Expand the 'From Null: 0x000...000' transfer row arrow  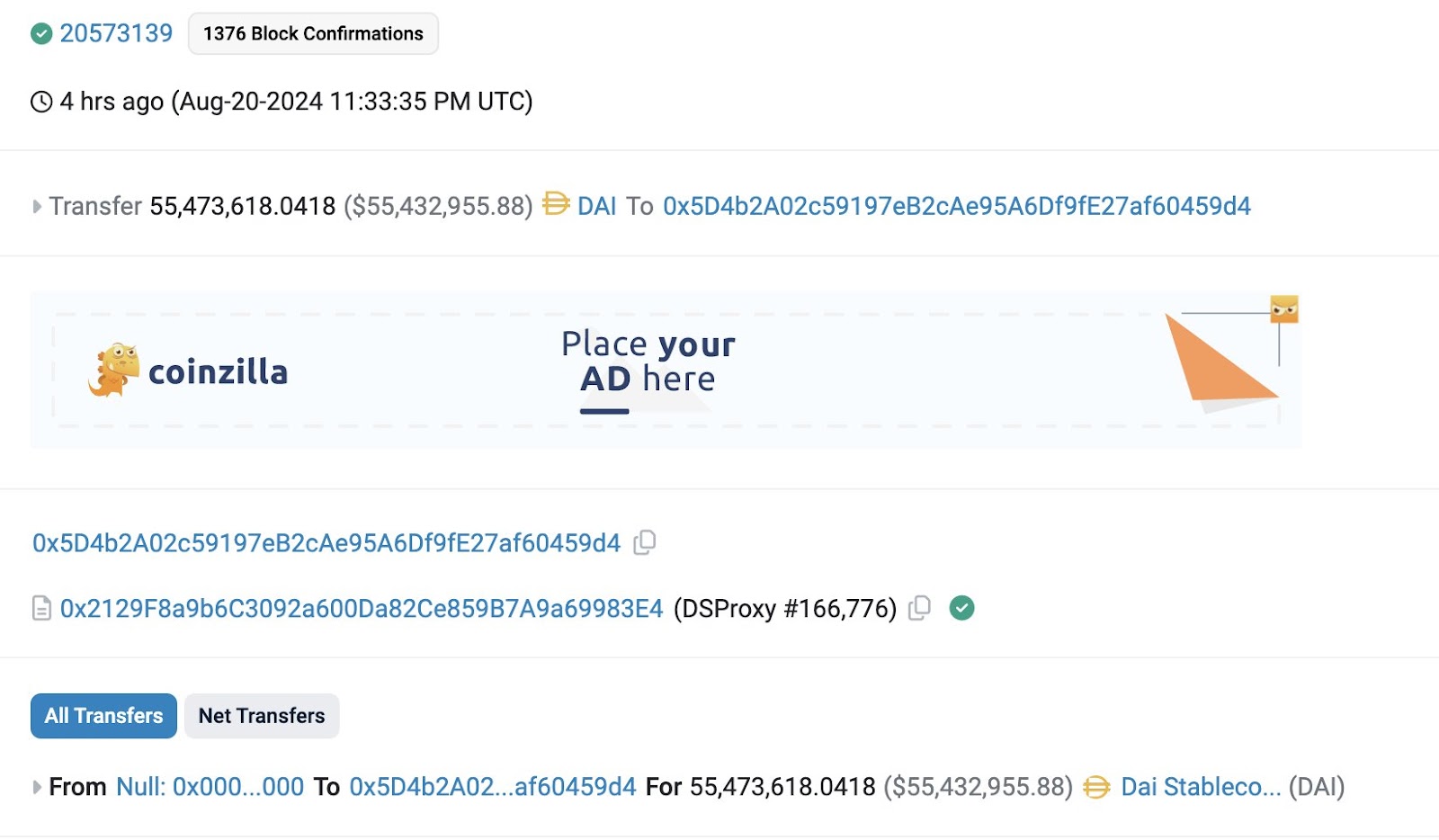[x=37, y=788]
